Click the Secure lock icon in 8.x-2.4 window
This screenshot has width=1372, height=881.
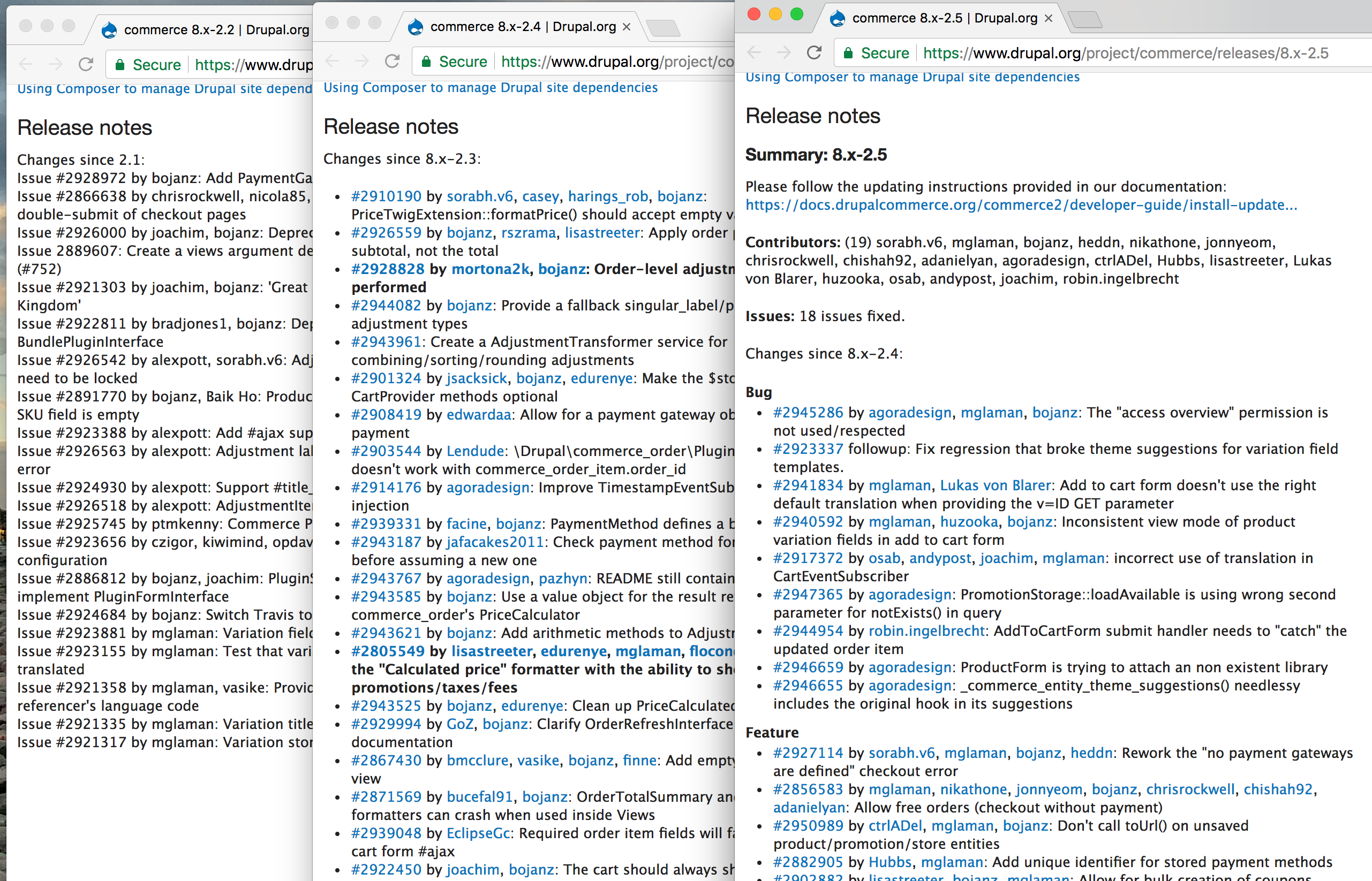point(426,62)
